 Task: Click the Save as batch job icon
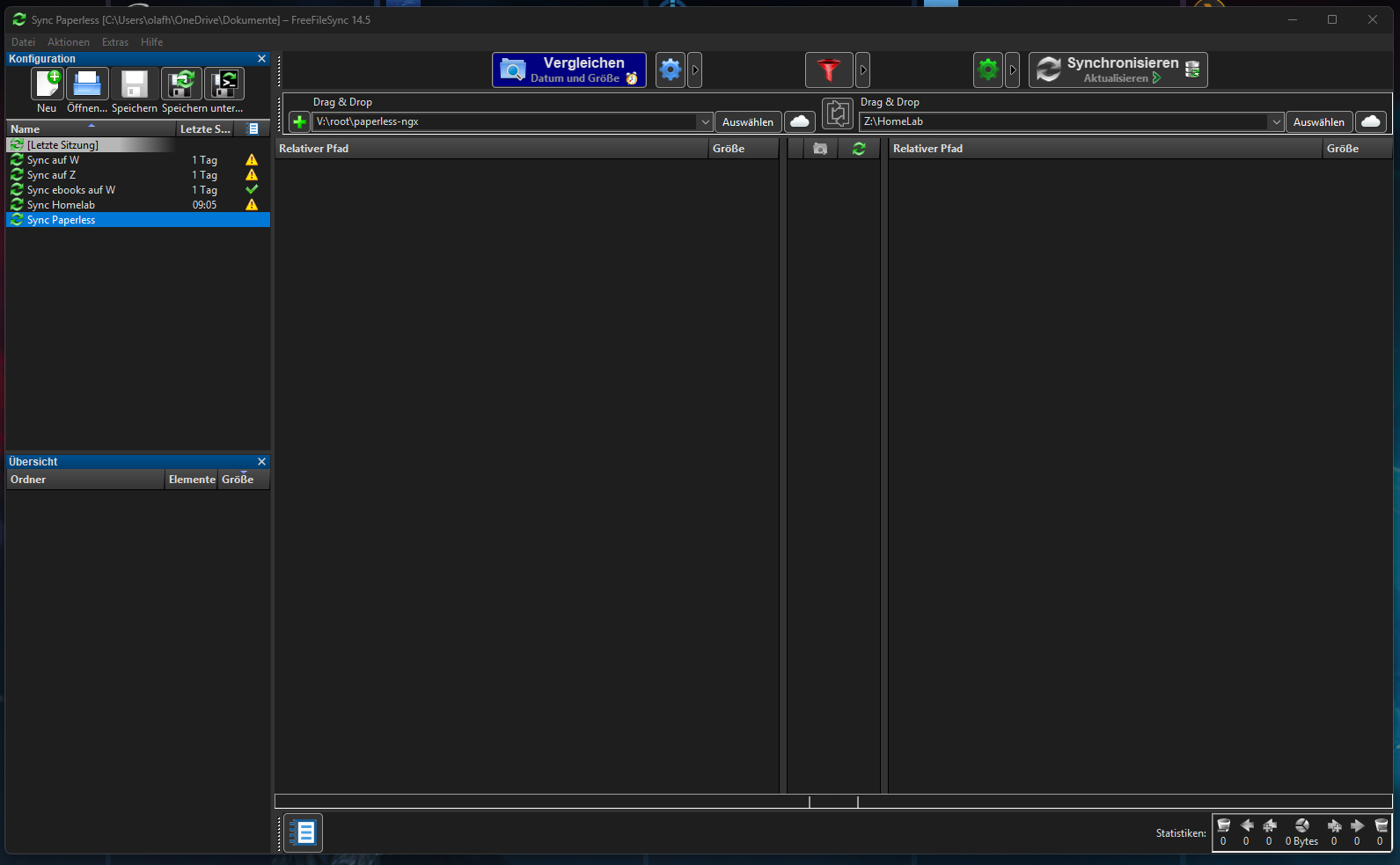pos(225,84)
